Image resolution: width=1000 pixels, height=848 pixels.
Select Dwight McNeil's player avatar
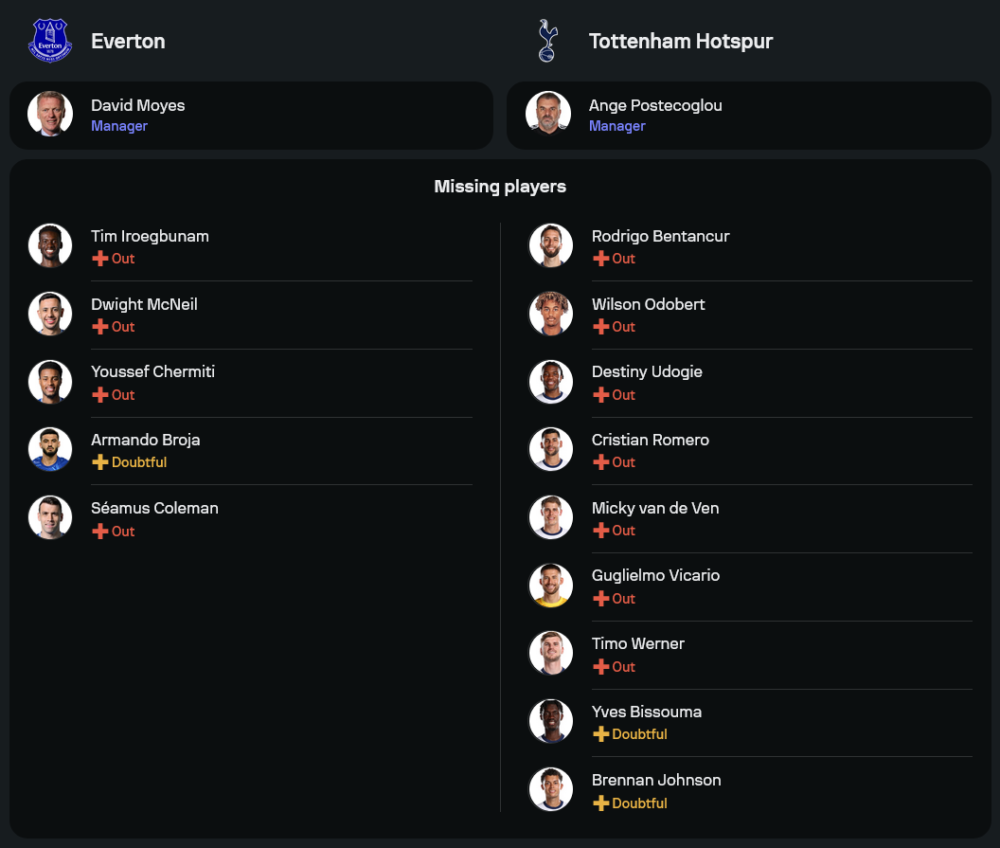tap(50, 314)
